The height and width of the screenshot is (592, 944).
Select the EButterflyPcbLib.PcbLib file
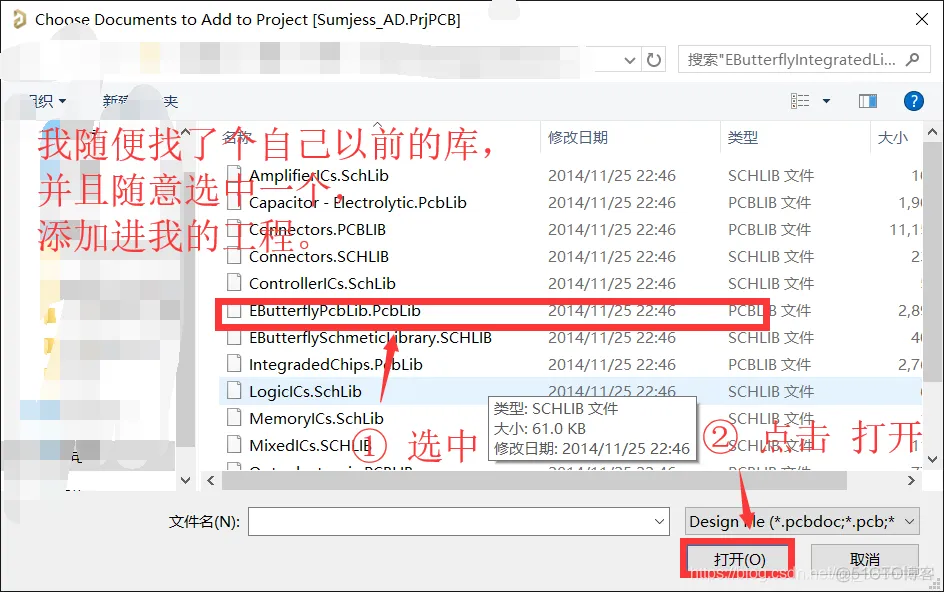[x=335, y=311]
